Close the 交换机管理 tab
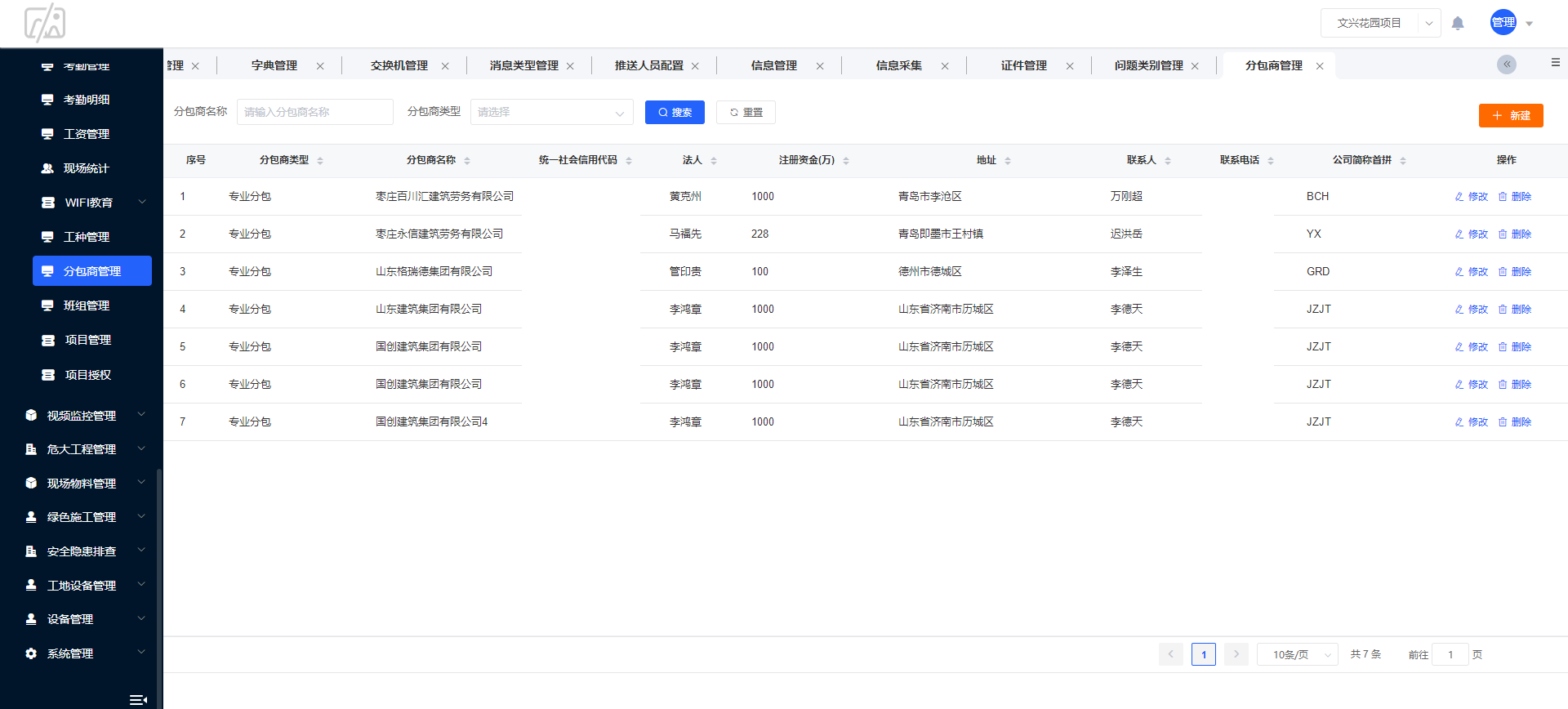The width and height of the screenshot is (1568, 709). [445, 66]
